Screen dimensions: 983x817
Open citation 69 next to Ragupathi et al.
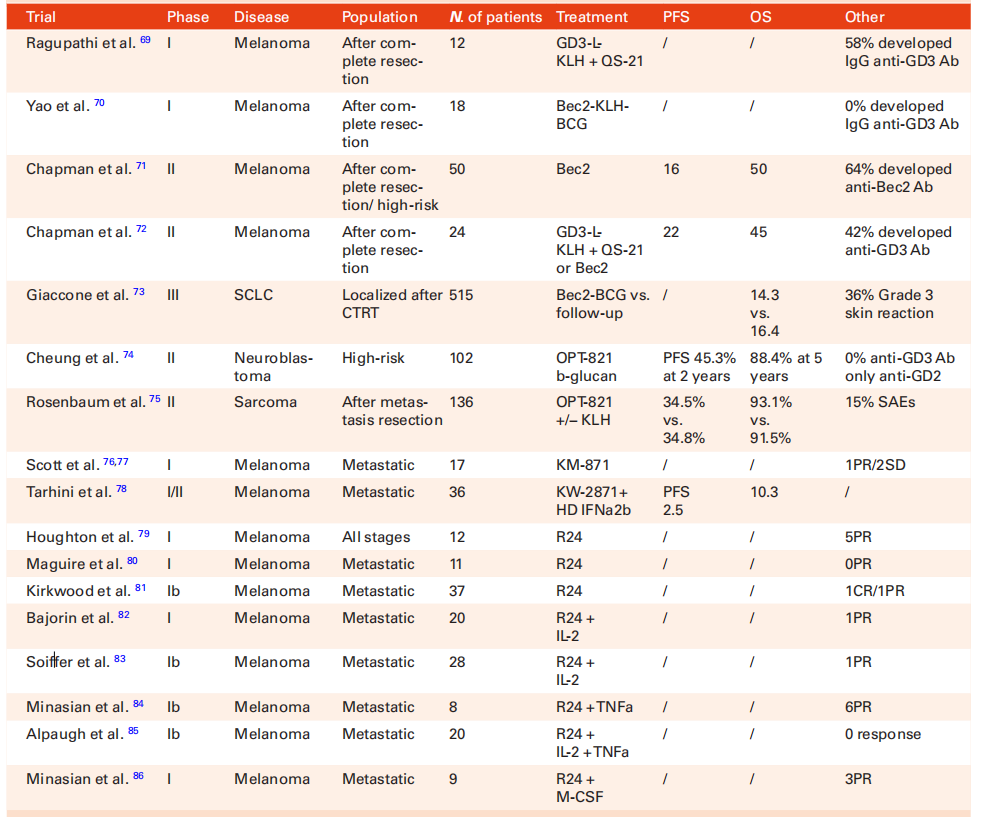pos(145,40)
